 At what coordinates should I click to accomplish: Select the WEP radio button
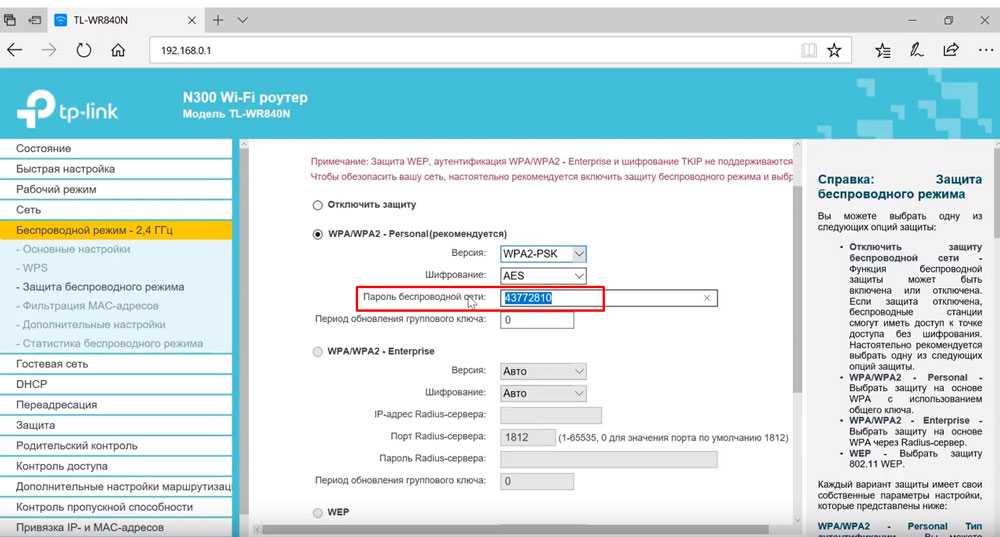pyautogui.click(x=318, y=513)
